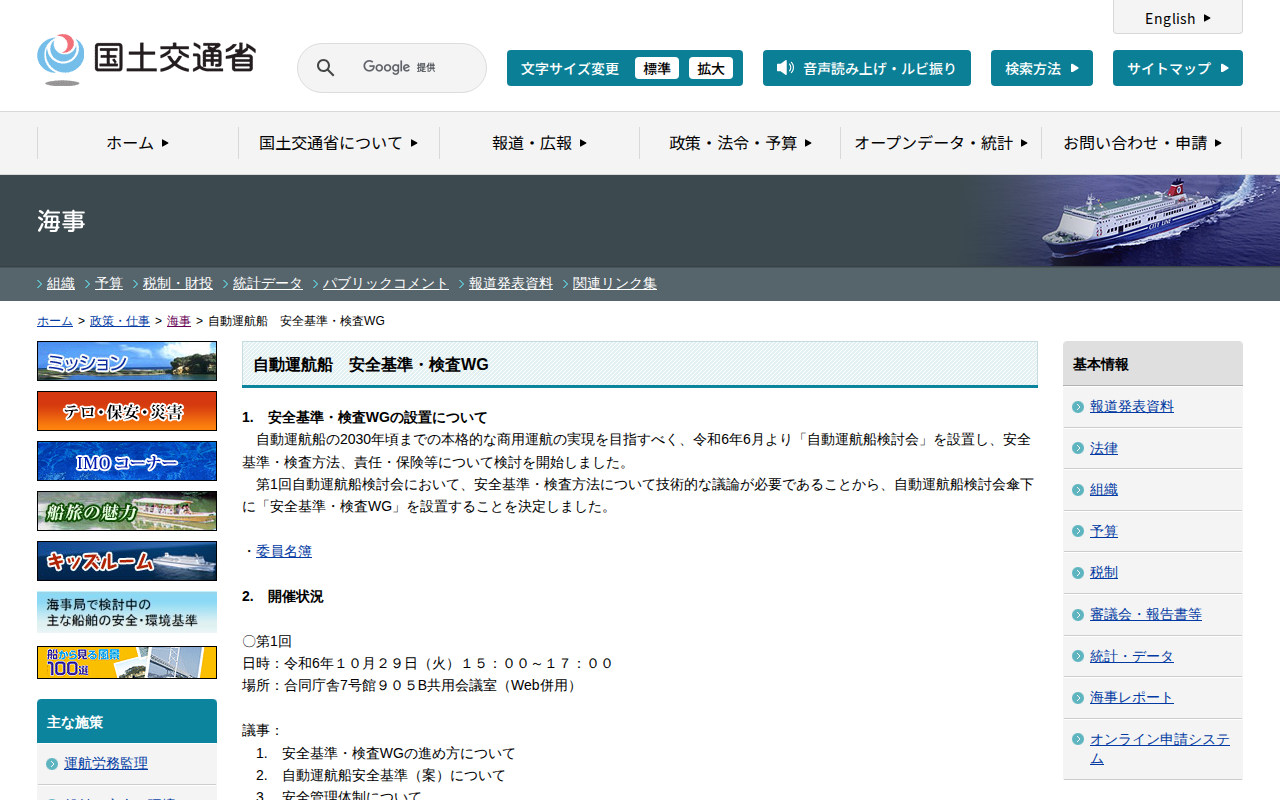Open the ミッション banner
This screenshot has width=1280, height=800.
(127, 361)
